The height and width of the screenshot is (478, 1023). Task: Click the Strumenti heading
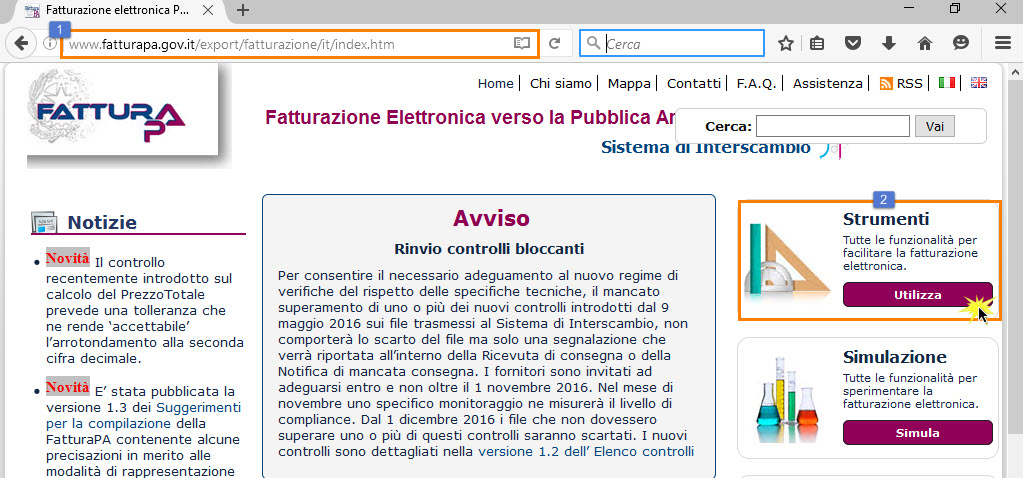point(885,218)
